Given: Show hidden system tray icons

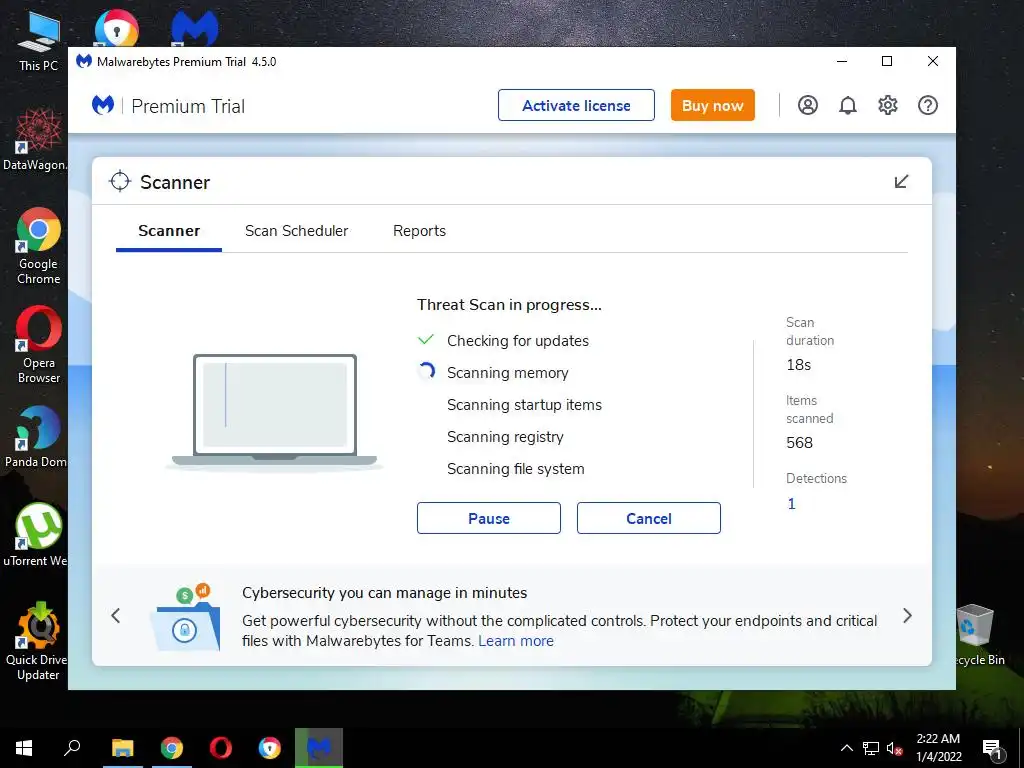Looking at the screenshot, I should [x=846, y=748].
